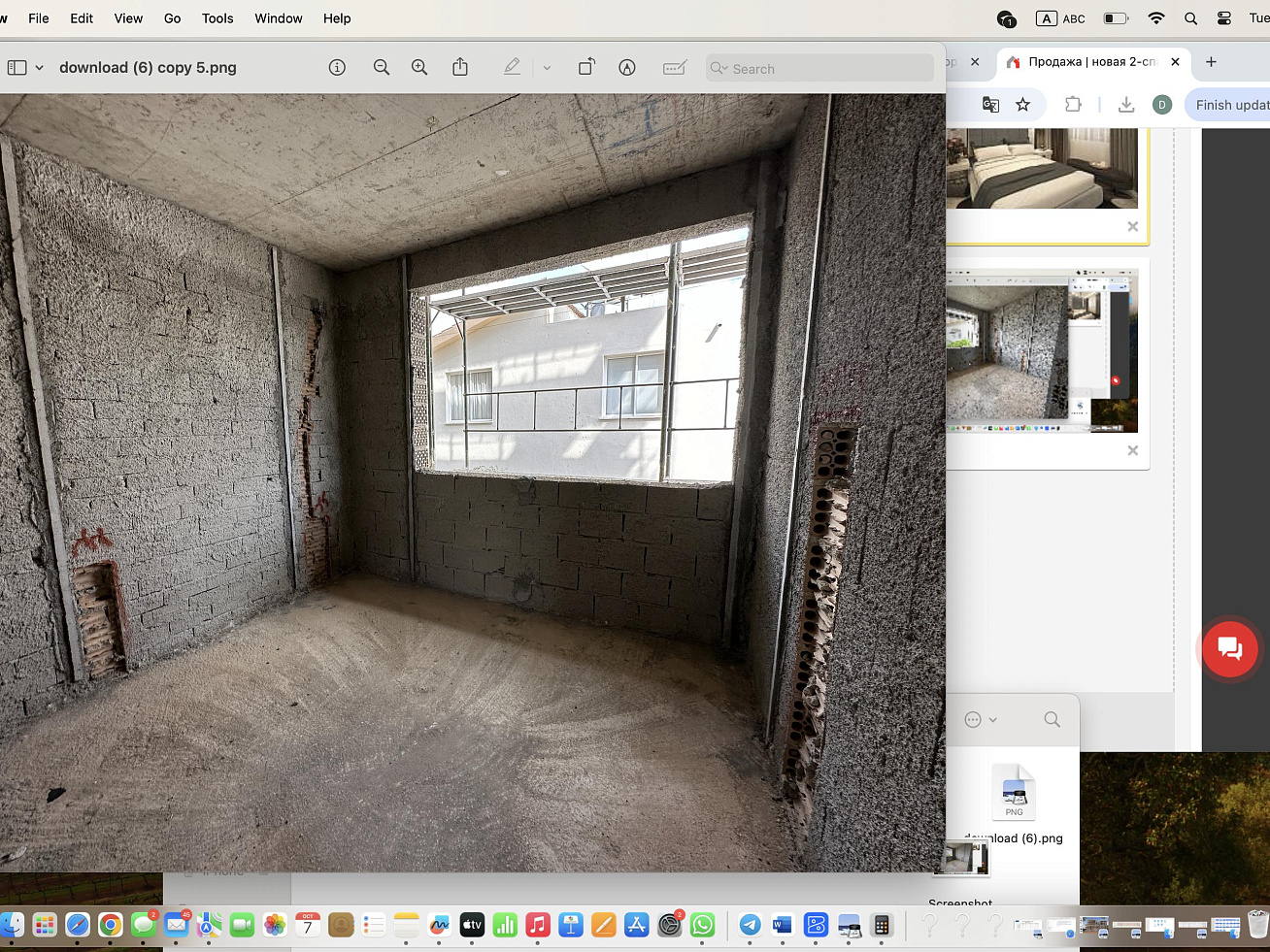Zoom out the image in Preview
This screenshot has height=952, width=1270.
pos(382,68)
